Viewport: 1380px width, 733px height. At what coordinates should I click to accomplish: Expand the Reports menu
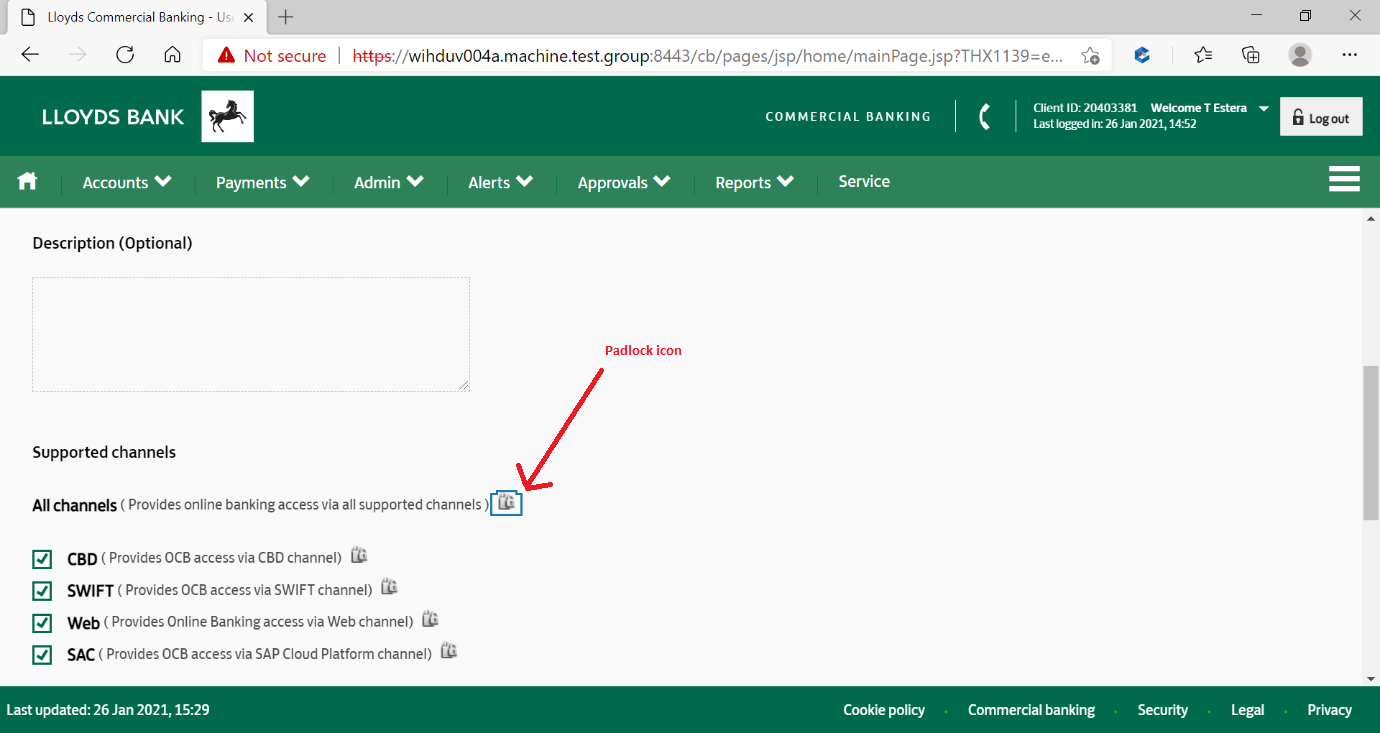click(755, 182)
